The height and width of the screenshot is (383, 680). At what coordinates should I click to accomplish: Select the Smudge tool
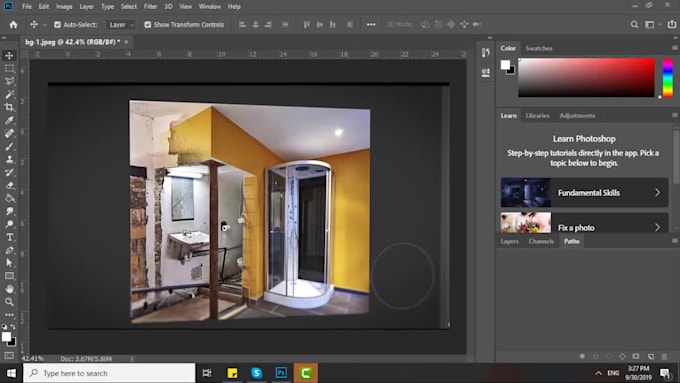9,211
